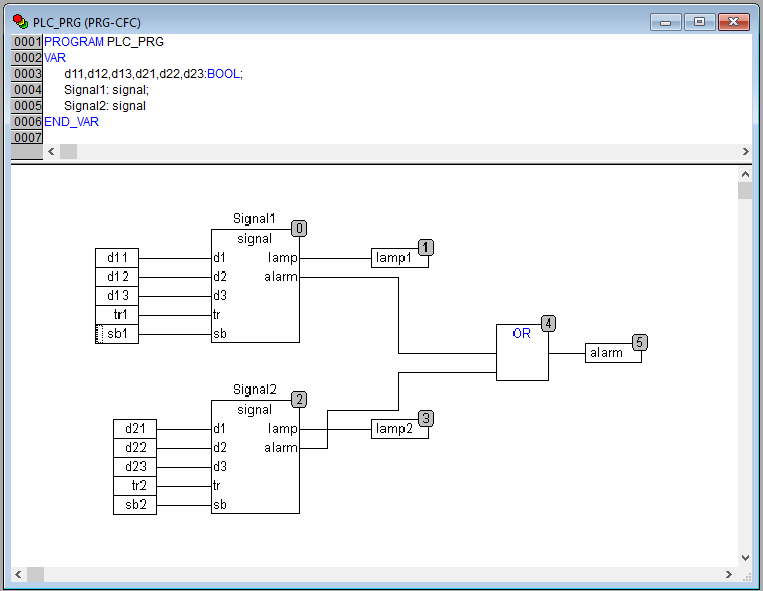Maximize the PLC_PRG editor window
Screen dimensions: 763x591
699,21
